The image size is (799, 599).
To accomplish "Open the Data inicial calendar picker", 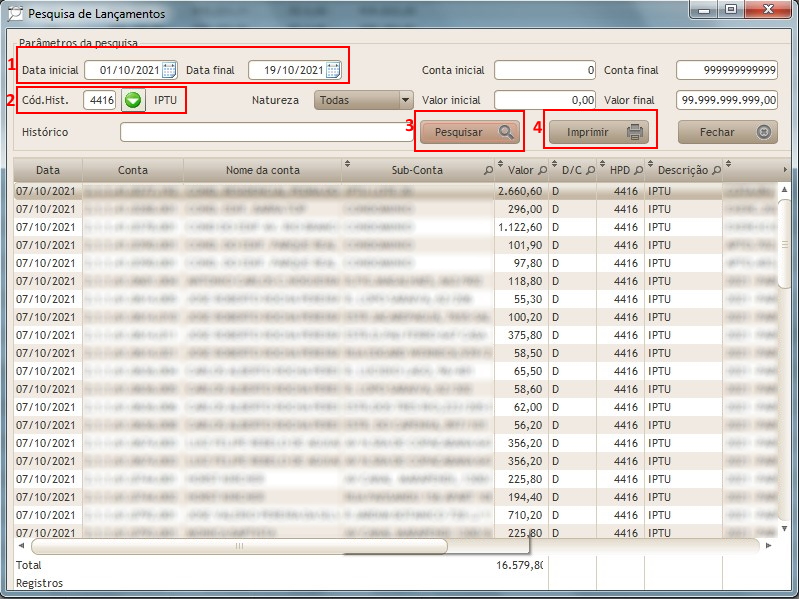I will (169, 70).
